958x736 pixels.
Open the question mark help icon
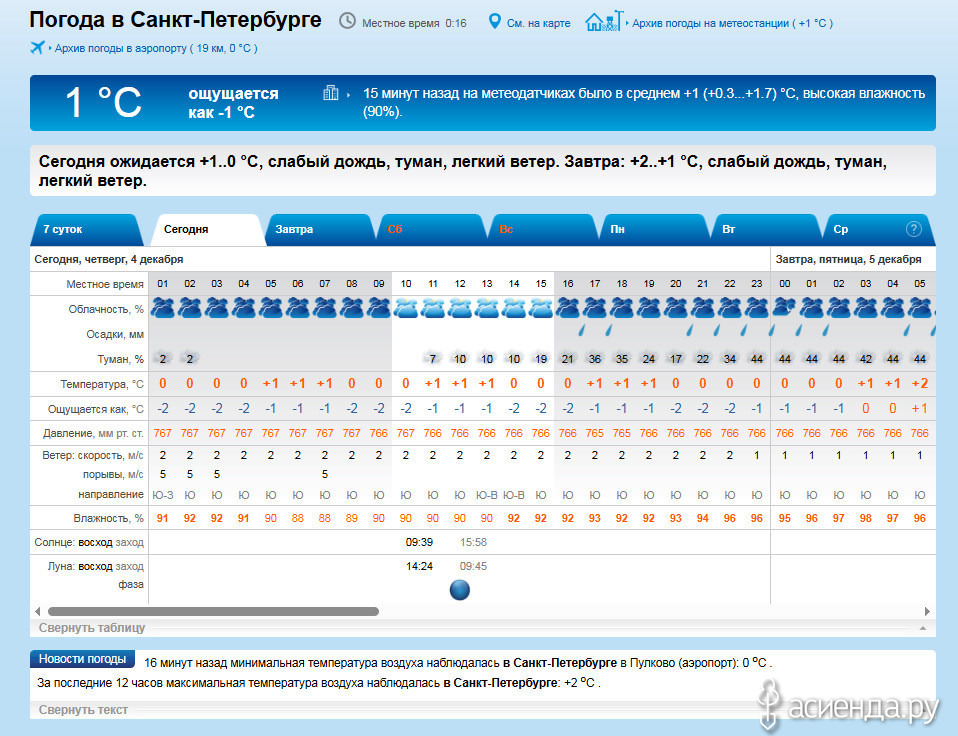pos(913,229)
